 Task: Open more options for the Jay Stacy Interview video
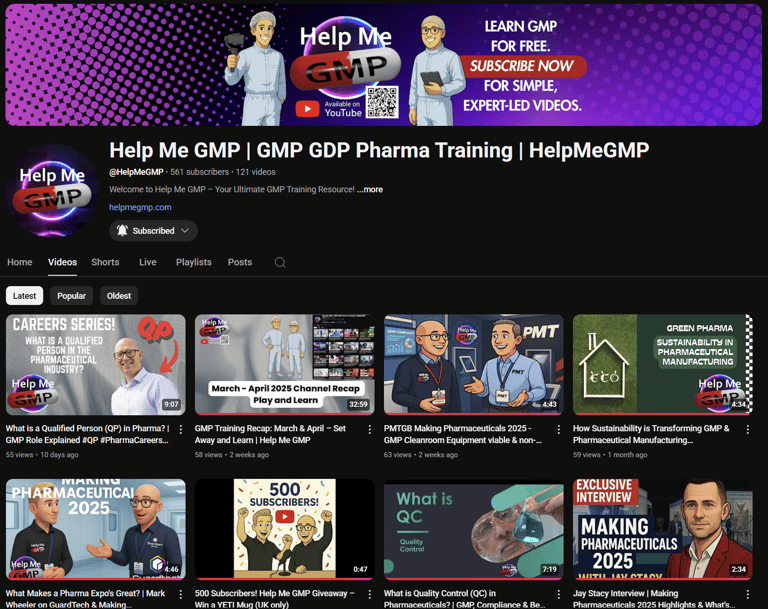click(748, 594)
